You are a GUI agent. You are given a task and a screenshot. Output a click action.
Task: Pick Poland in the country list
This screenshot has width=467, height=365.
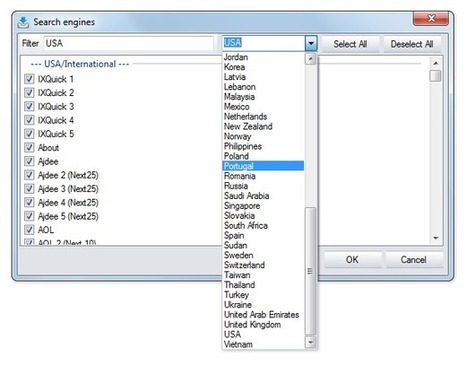click(263, 156)
